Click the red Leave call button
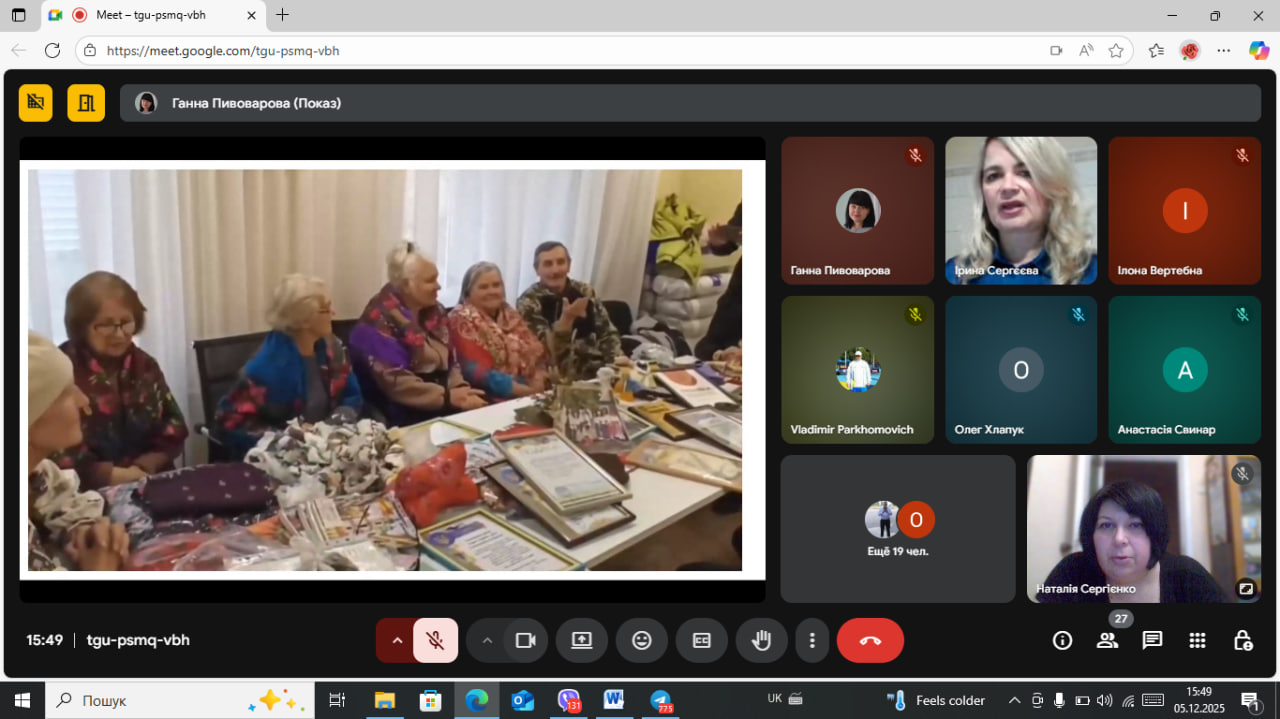The image size is (1280, 719). [x=870, y=641]
